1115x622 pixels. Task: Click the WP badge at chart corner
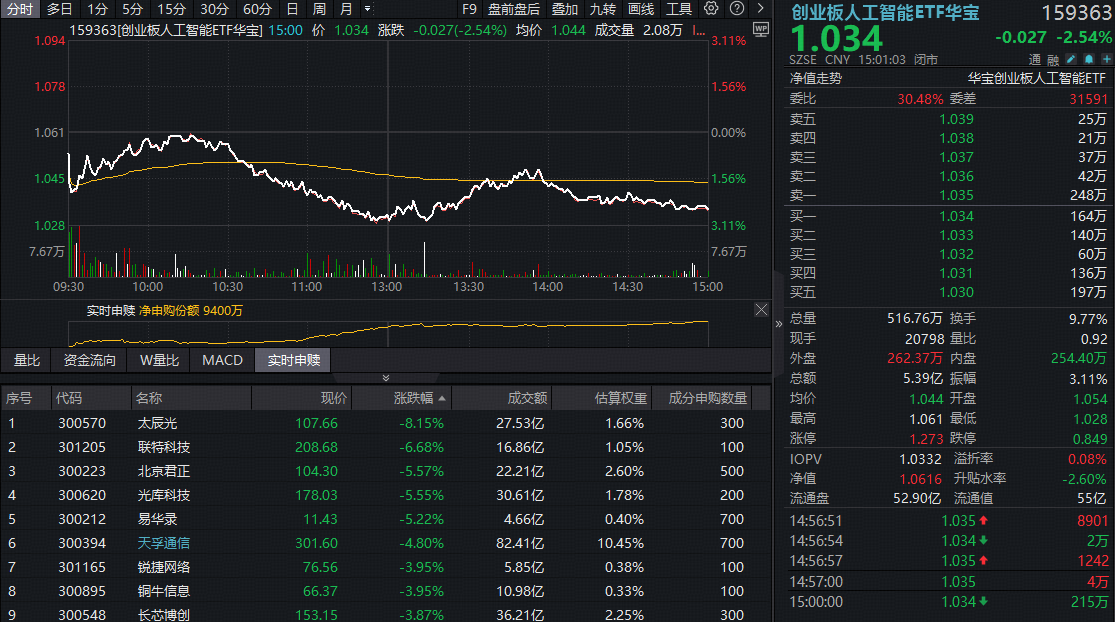coord(760,29)
